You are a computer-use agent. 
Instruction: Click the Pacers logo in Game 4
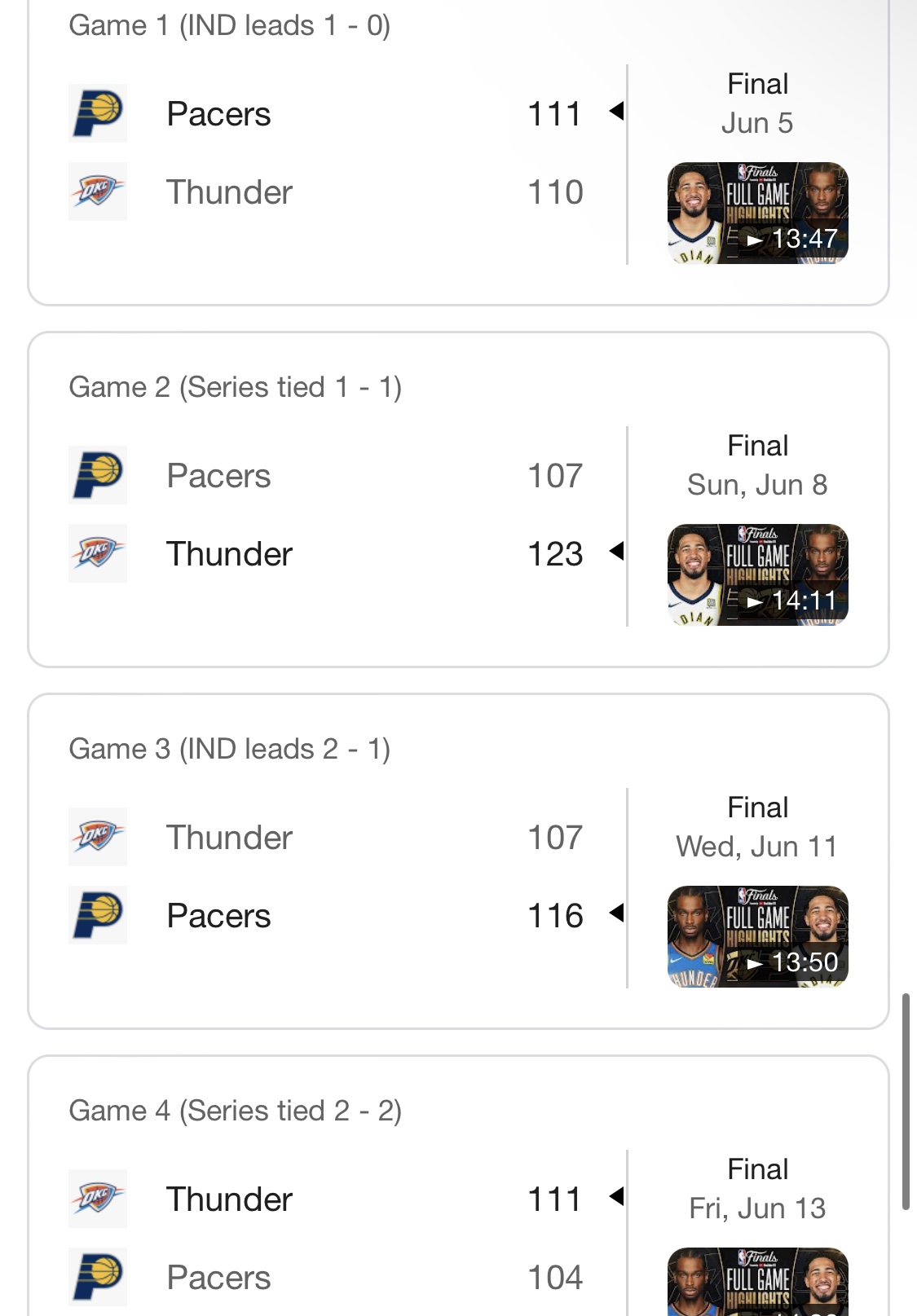(98, 1277)
